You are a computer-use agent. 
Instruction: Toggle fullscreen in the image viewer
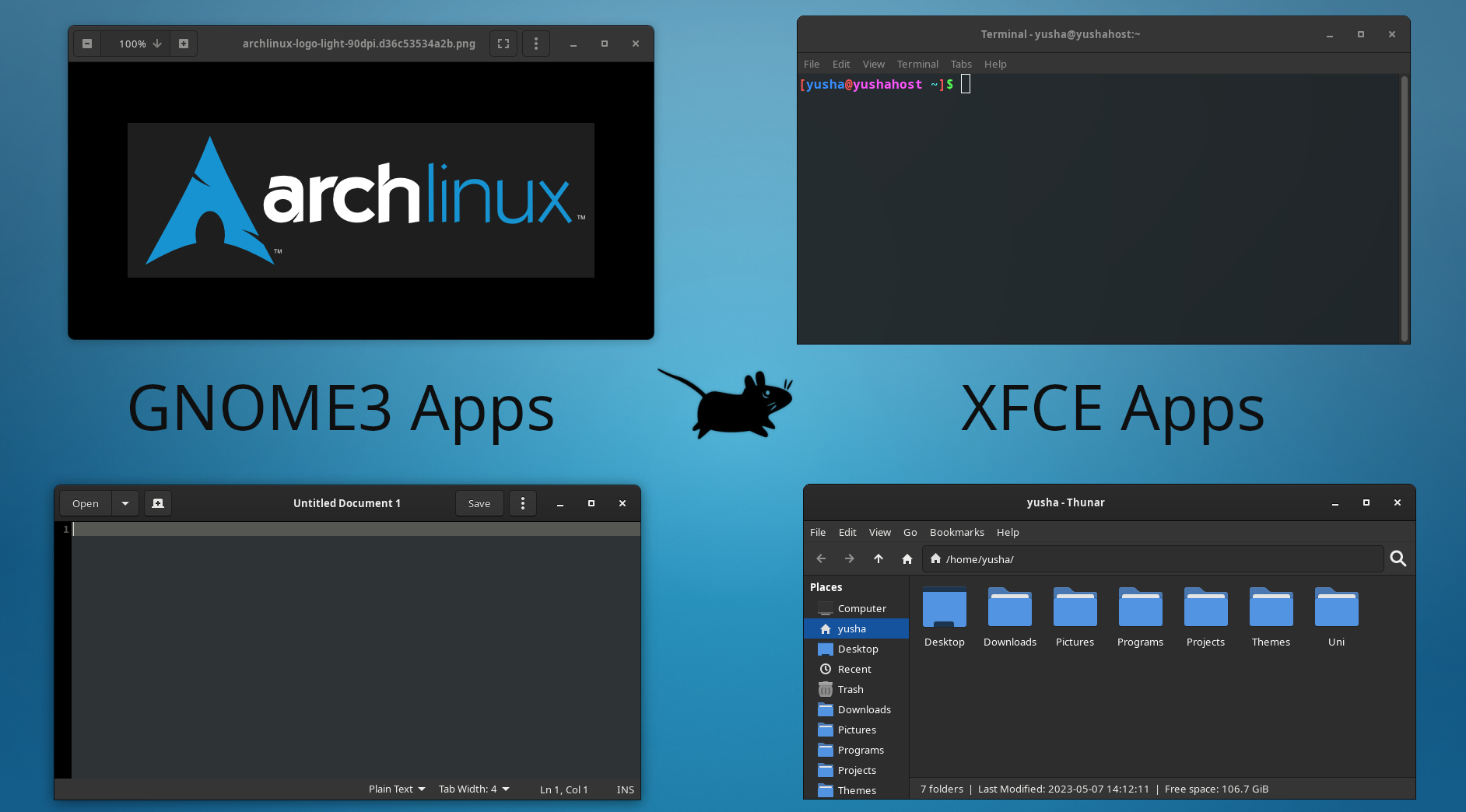503,44
